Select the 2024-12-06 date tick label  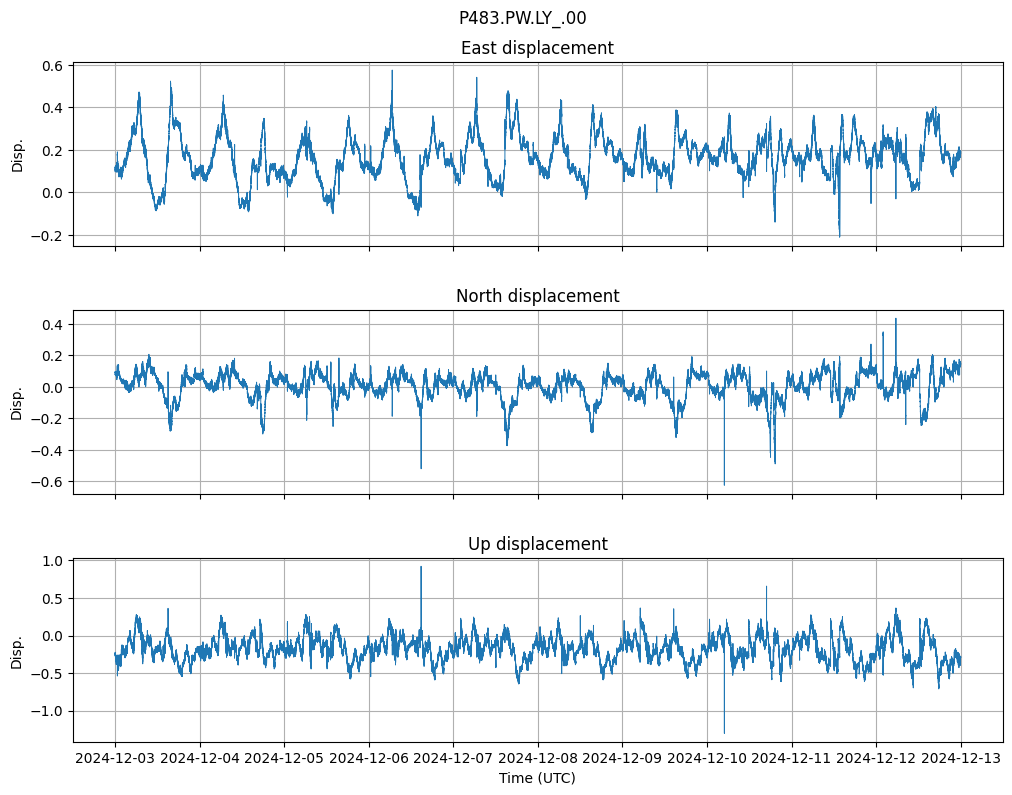[x=369, y=759]
